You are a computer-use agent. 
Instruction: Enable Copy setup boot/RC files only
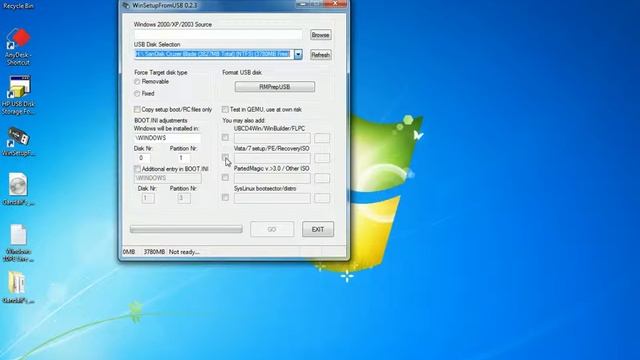pyautogui.click(x=137, y=109)
